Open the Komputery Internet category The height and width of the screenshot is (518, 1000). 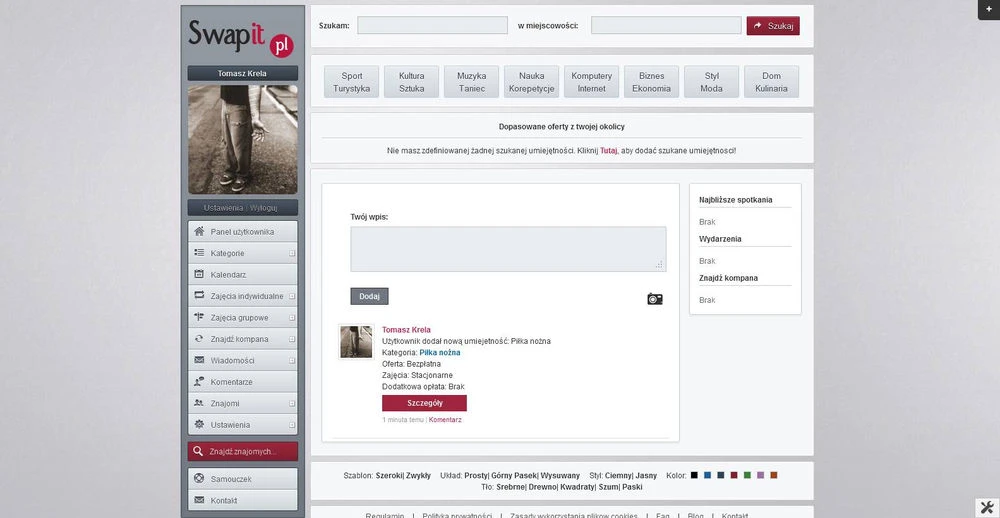coord(591,82)
